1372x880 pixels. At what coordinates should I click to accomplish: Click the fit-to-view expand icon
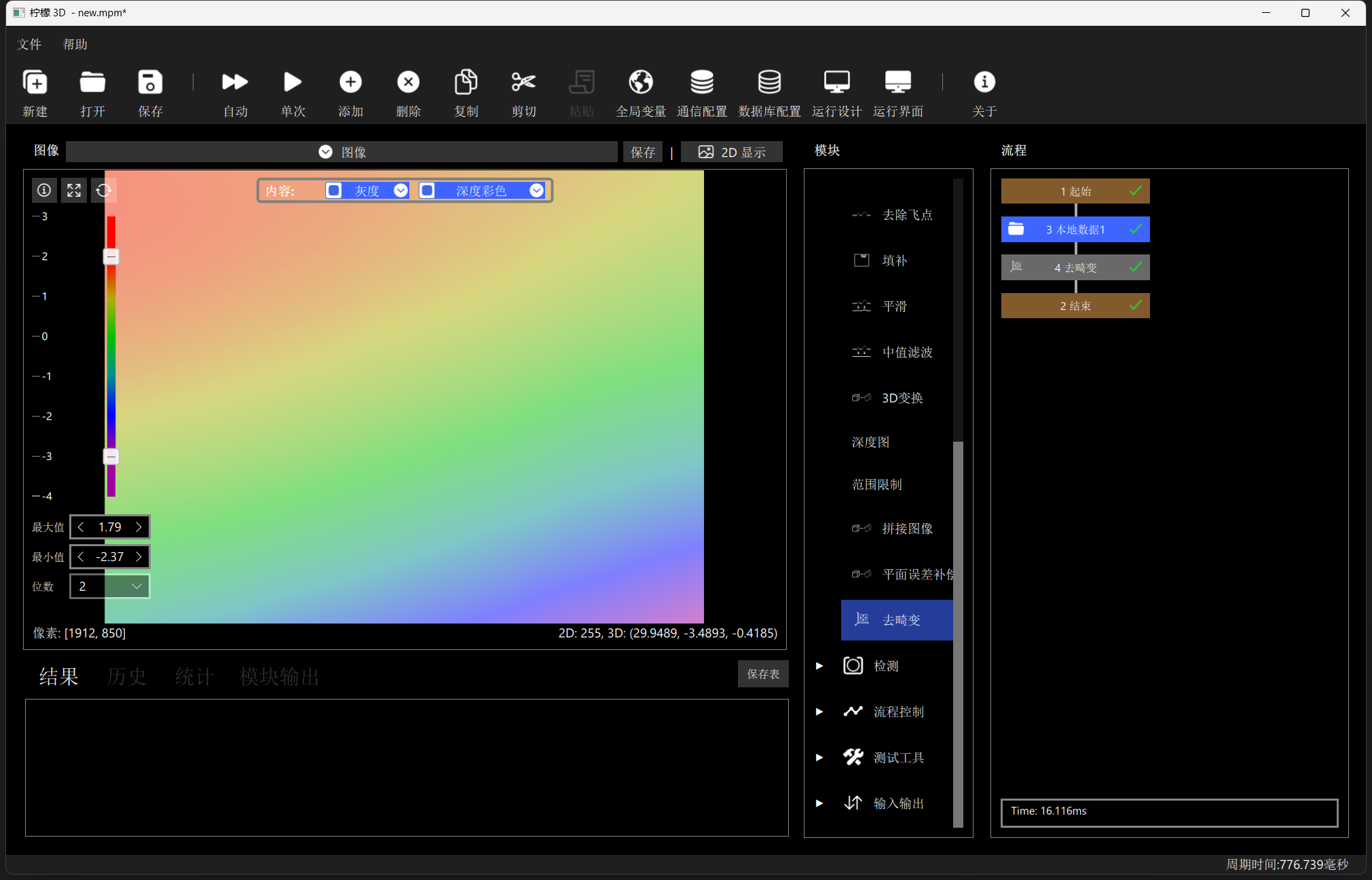point(74,190)
